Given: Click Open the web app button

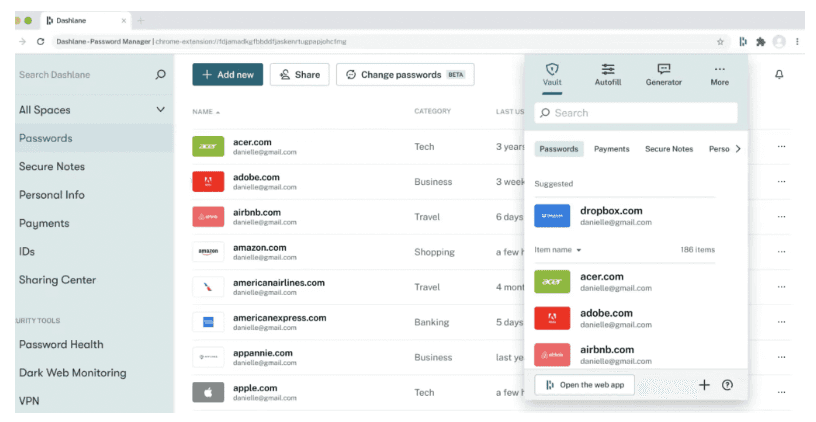Looking at the screenshot, I should click(584, 385).
